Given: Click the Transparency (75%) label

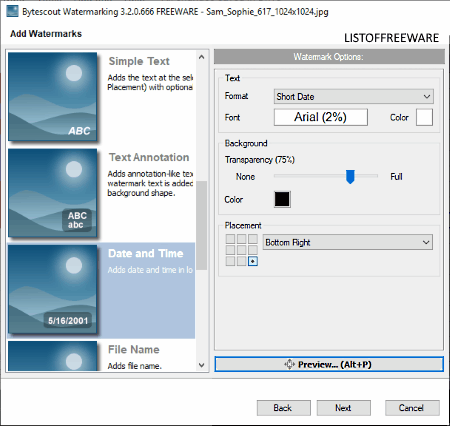Looking at the screenshot, I should pyautogui.click(x=260, y=160).
